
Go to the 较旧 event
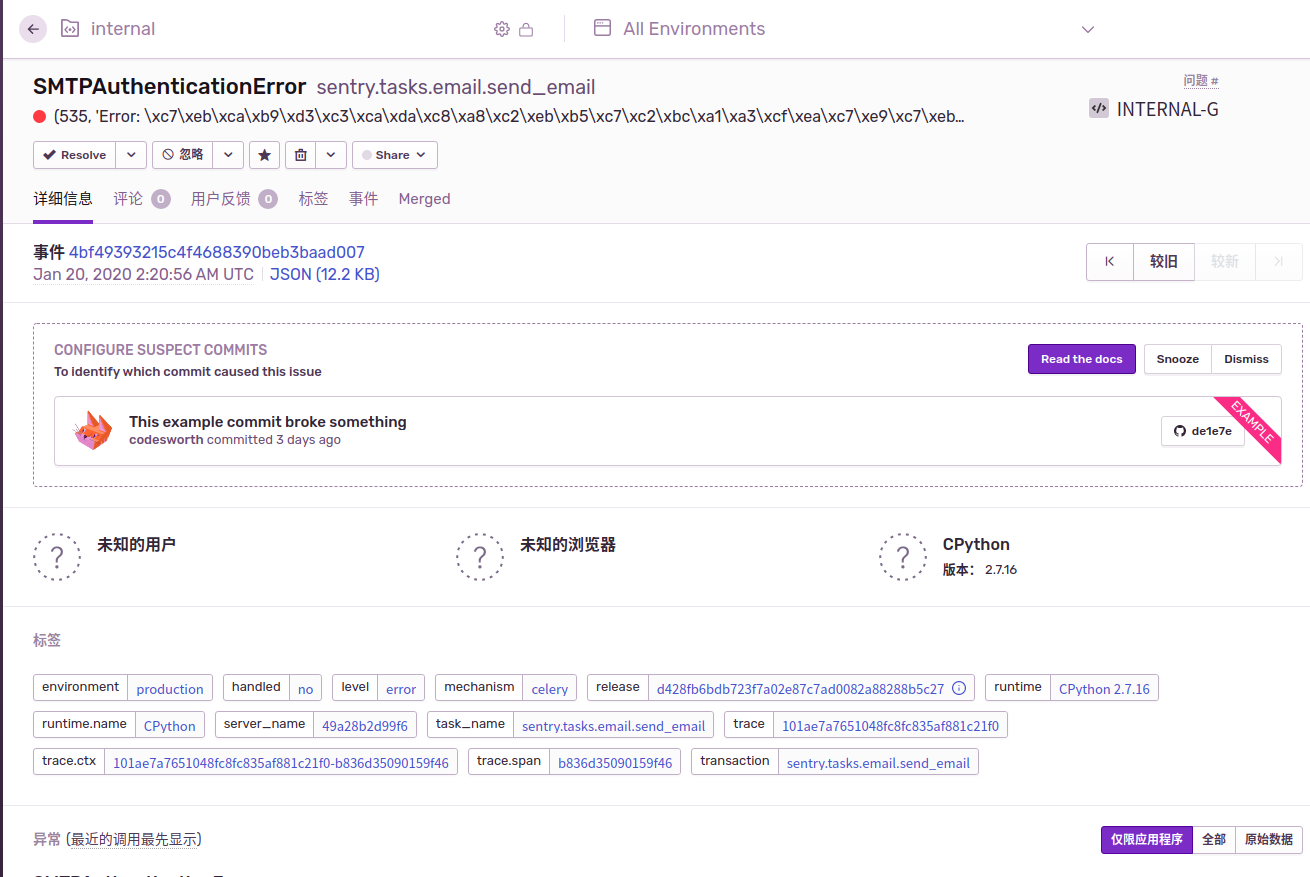[1164, 262]
